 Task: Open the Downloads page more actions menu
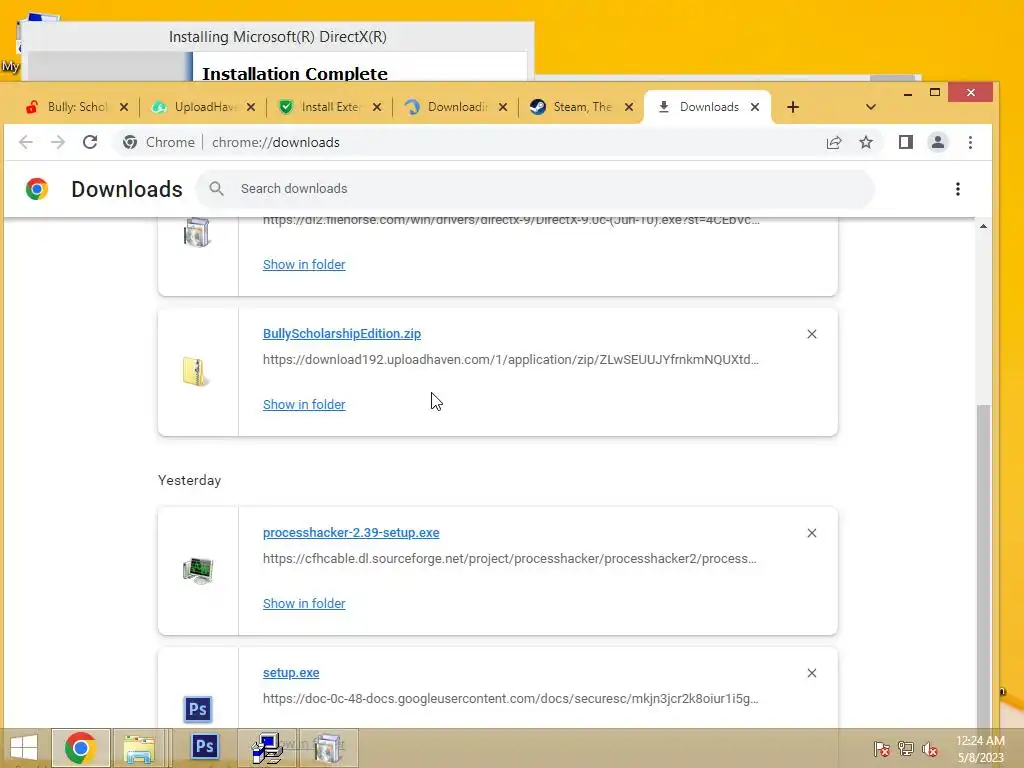pos(958,189)
